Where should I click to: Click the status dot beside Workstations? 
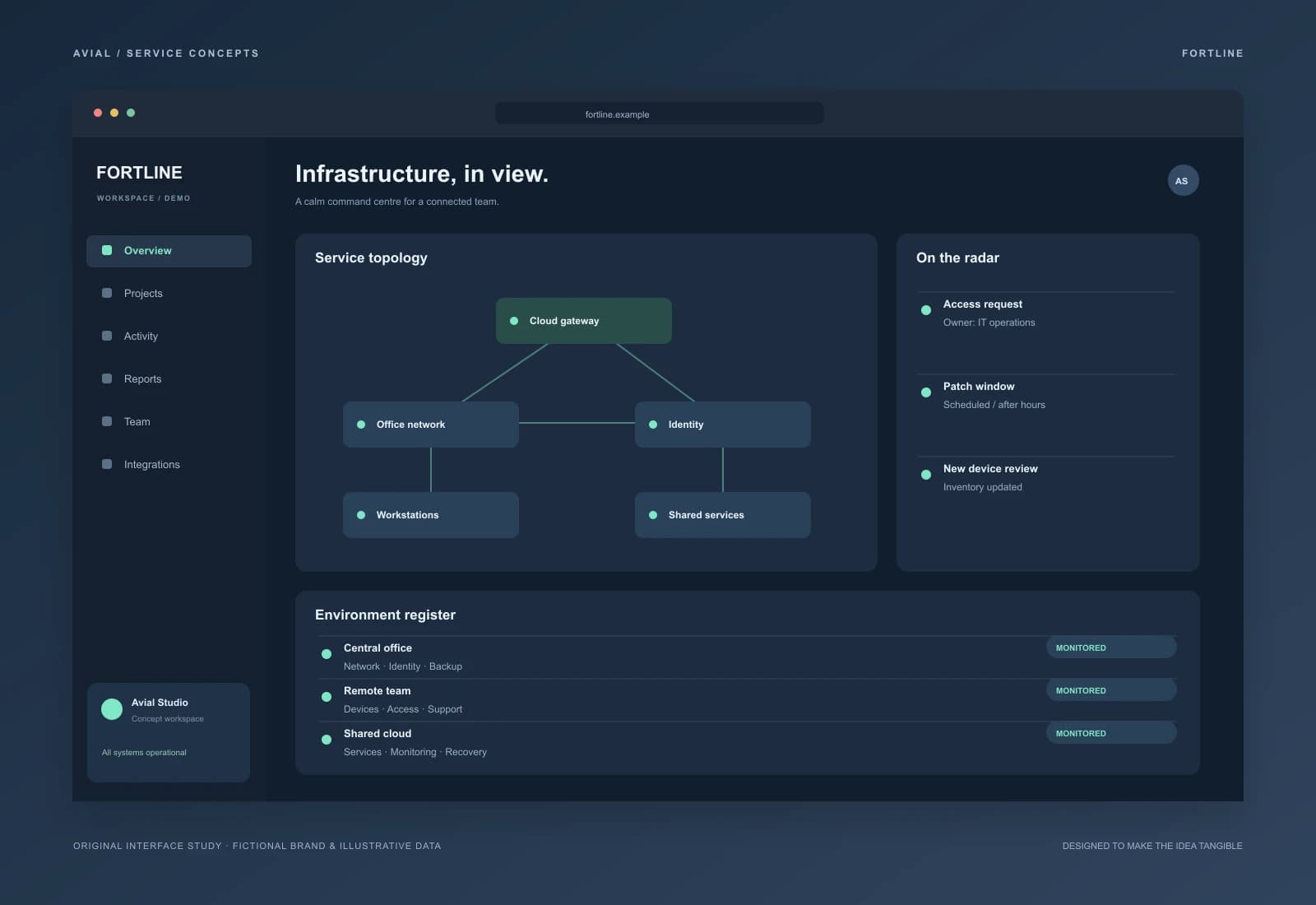click(361, 515)
